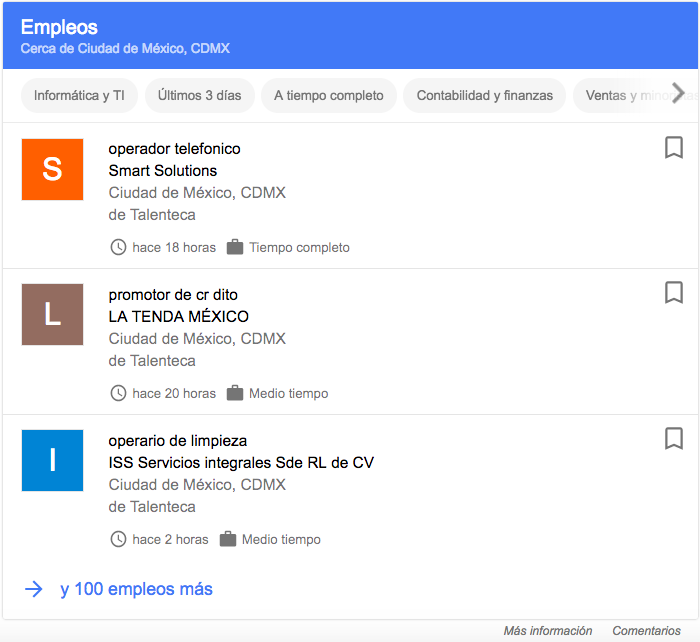This screenshot has width=700, height=642.
Task: Click the ISS Servicios blue I logo
Action: click(52, 460)
